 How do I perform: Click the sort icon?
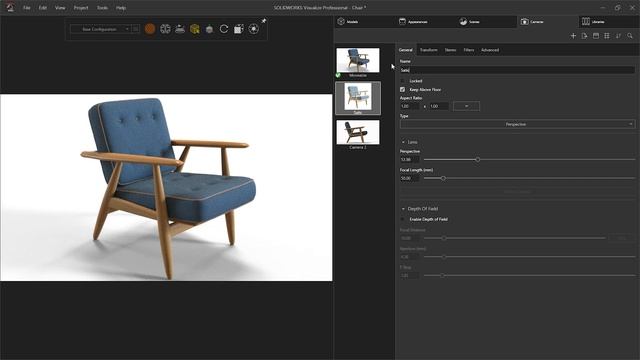click(618, 36)
